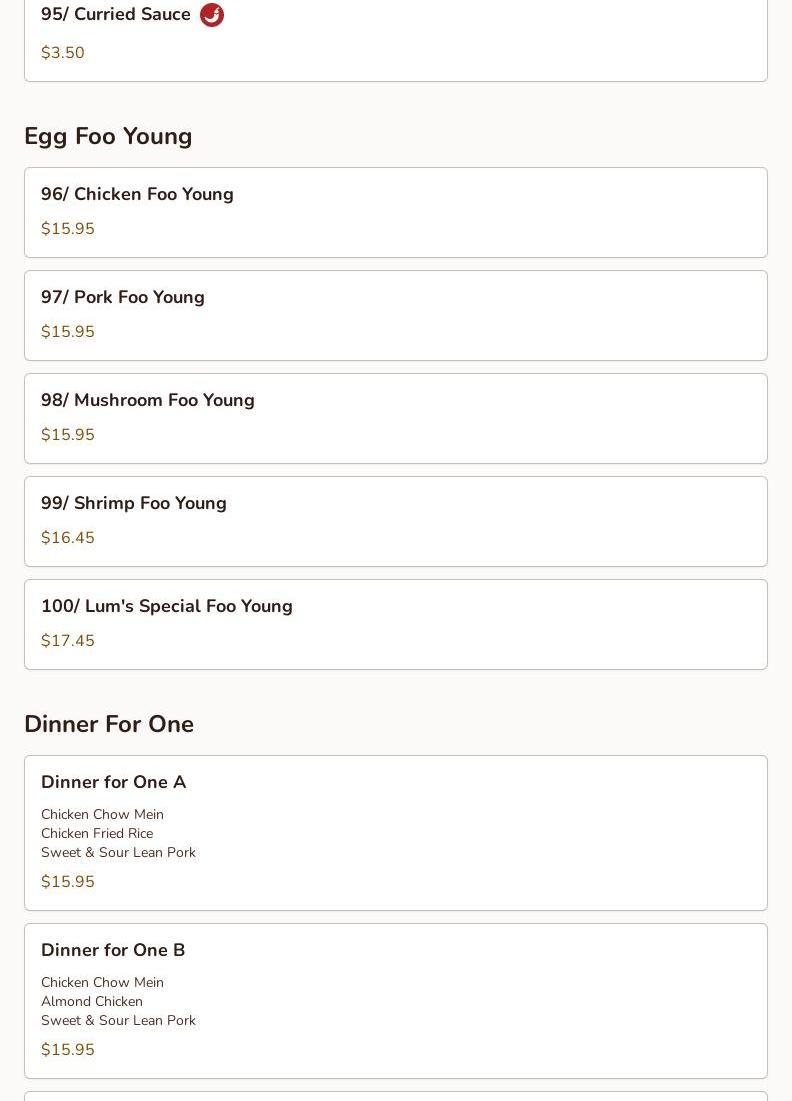
Task: Click Chicken Fried Rice in Dinner A description
Action: click(x=97, y=834)
